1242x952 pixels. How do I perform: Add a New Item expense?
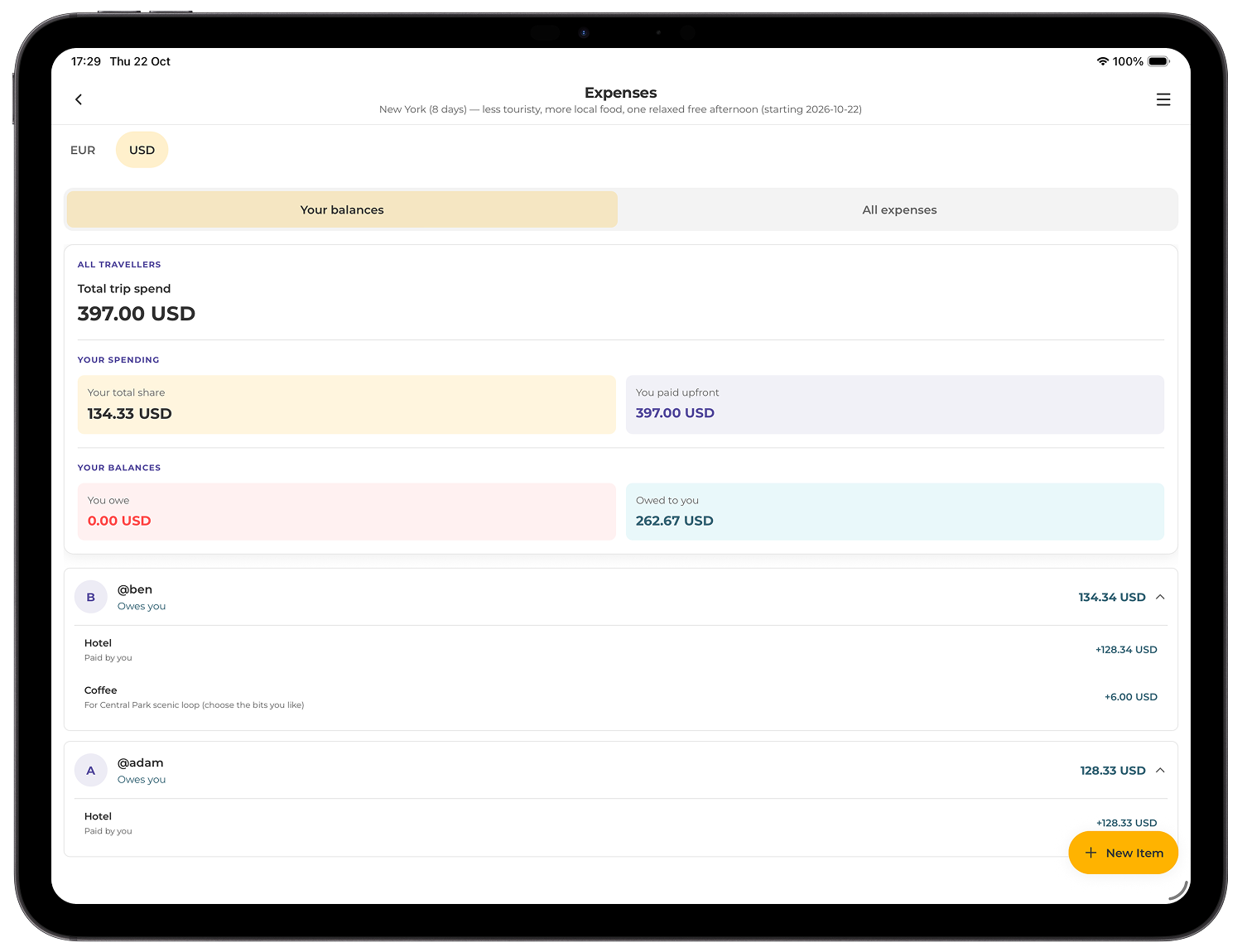[x=1123, y=853]
